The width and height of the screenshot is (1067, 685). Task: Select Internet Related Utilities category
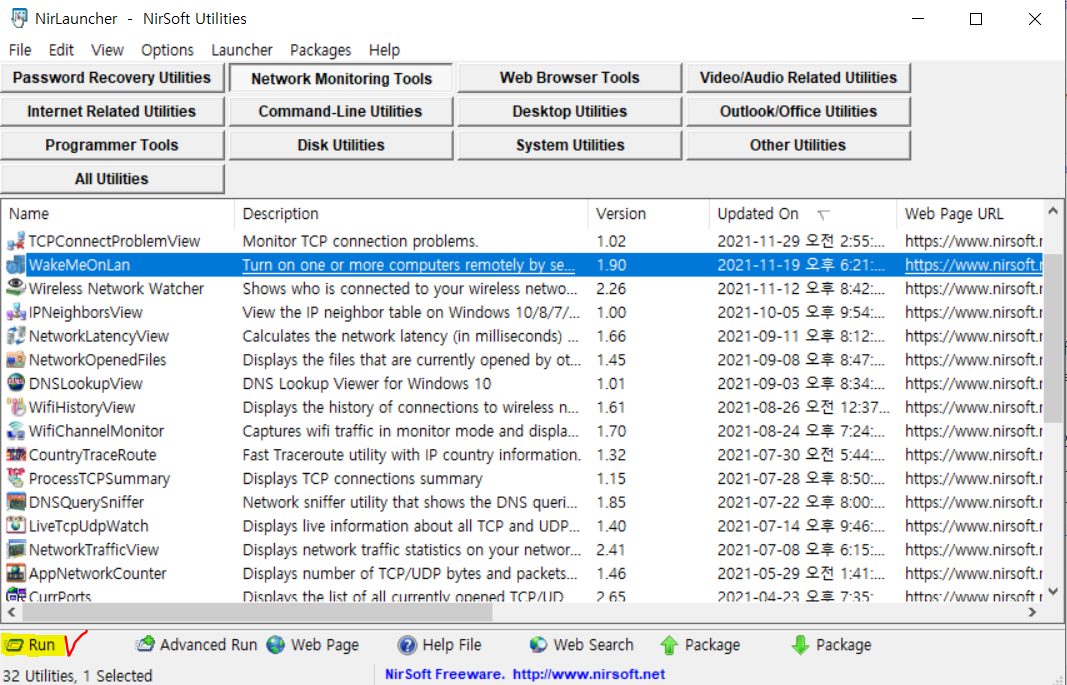tap(112, 112)
